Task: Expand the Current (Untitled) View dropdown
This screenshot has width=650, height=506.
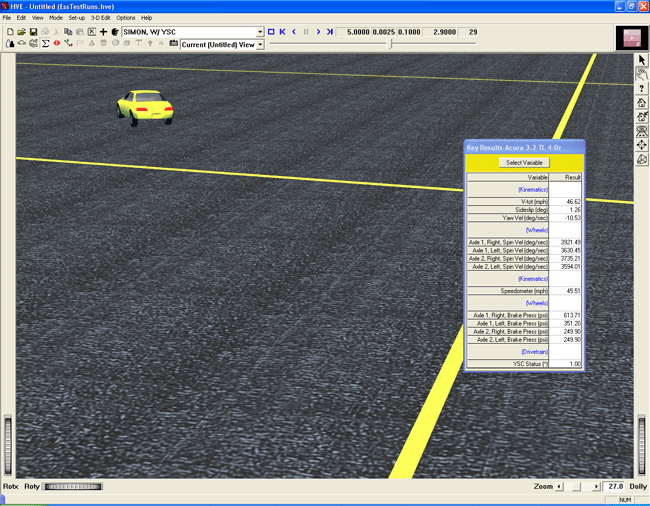Action: (260, 44)
